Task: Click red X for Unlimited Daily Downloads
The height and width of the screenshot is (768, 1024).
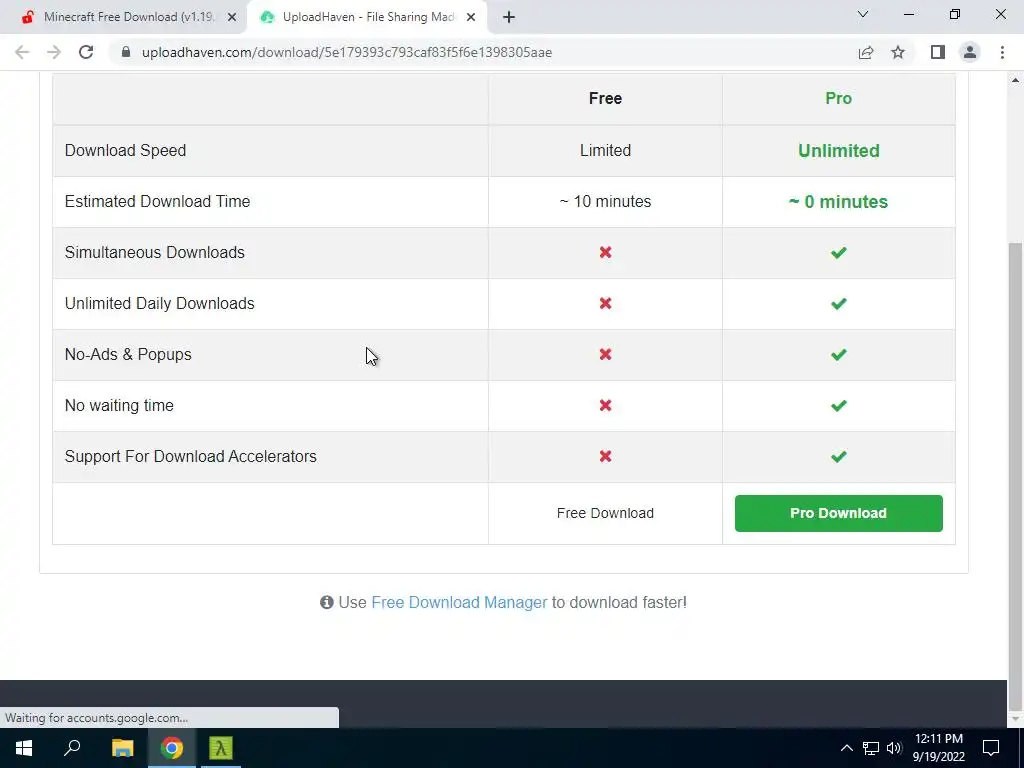Action: [x=605, y=303]
